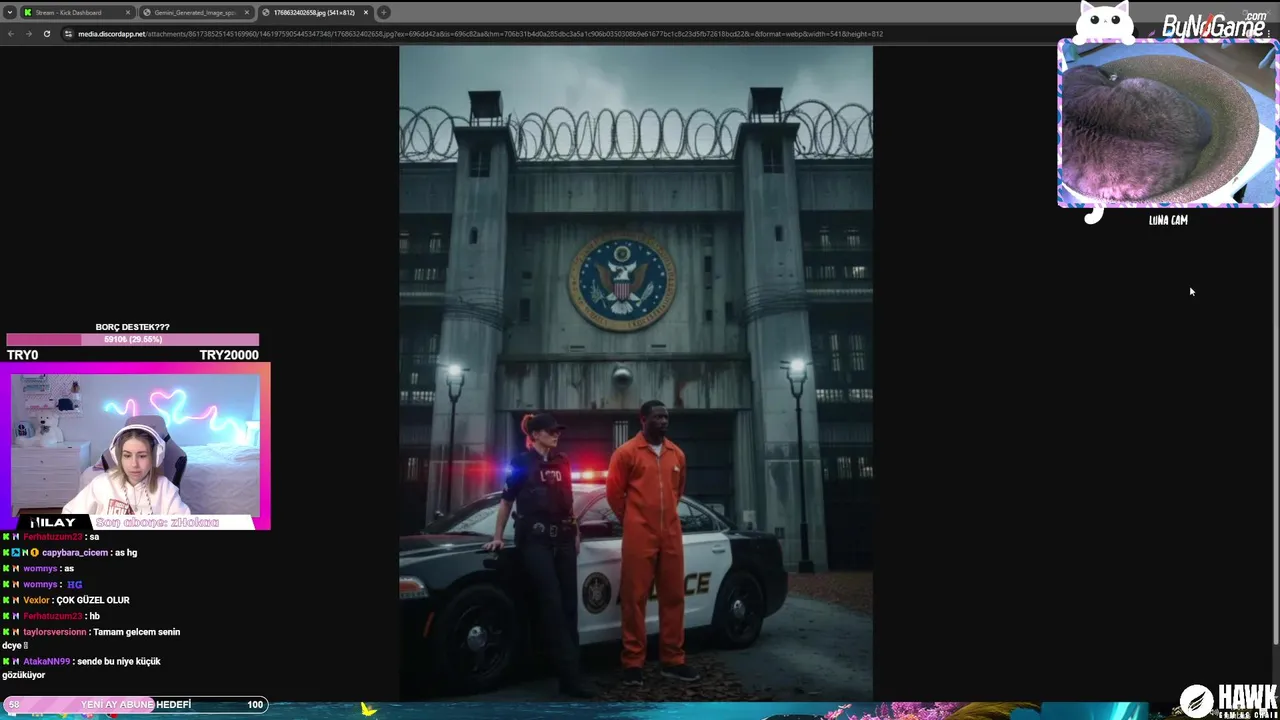Switch to Stream - Kick Dashboard tab
The width and height of the screenshot is (1280, 720).
[77, 12]
